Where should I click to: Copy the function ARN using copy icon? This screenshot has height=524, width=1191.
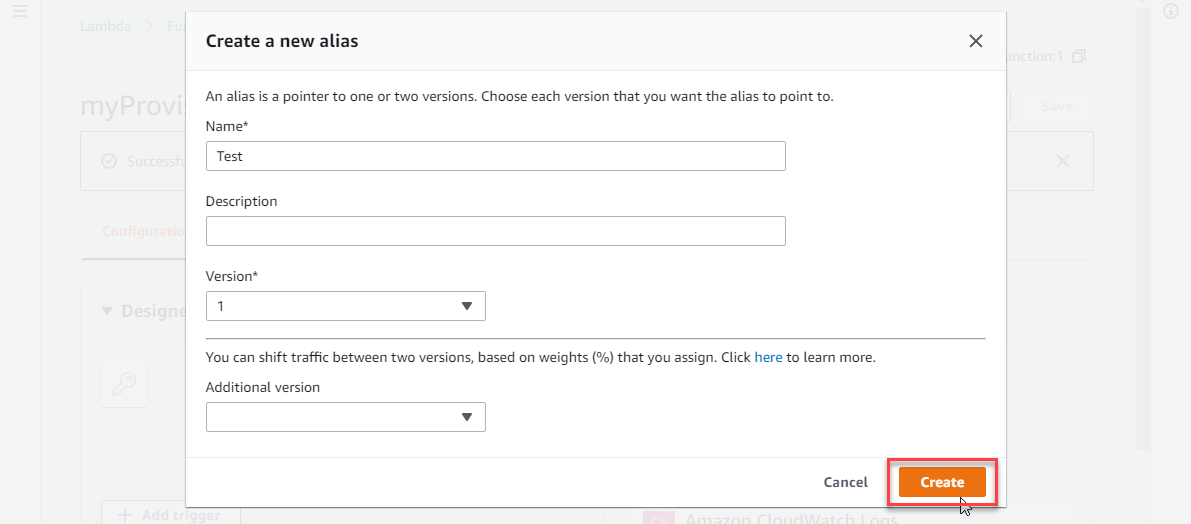pyautogui.click(x=1078, y=57)
